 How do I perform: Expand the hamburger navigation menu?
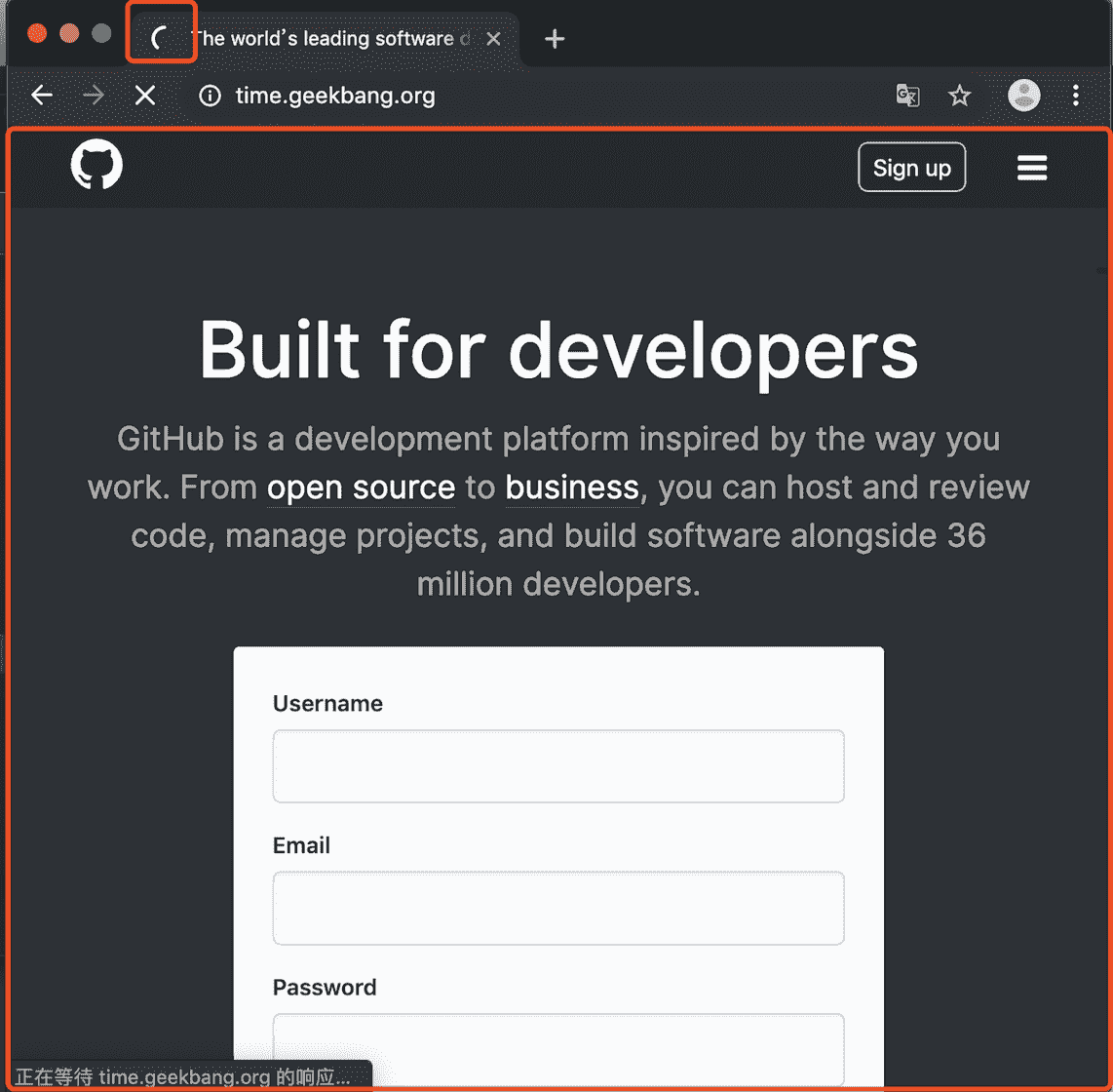1032,168
